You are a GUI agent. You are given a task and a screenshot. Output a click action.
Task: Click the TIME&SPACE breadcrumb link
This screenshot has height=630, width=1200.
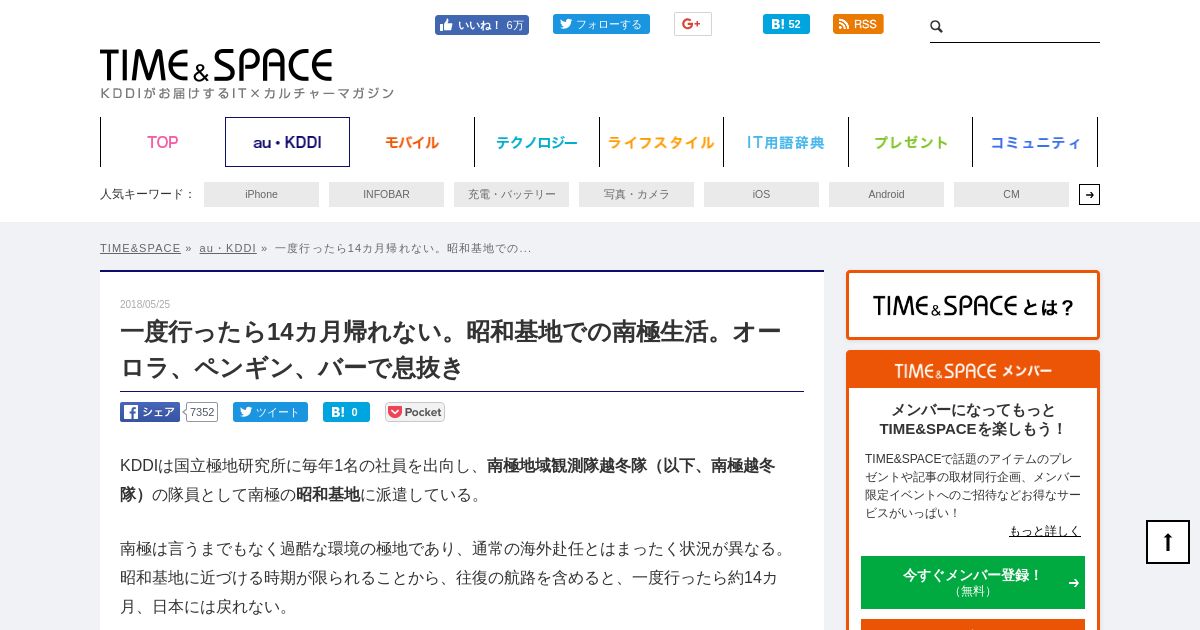coord(140,248)
